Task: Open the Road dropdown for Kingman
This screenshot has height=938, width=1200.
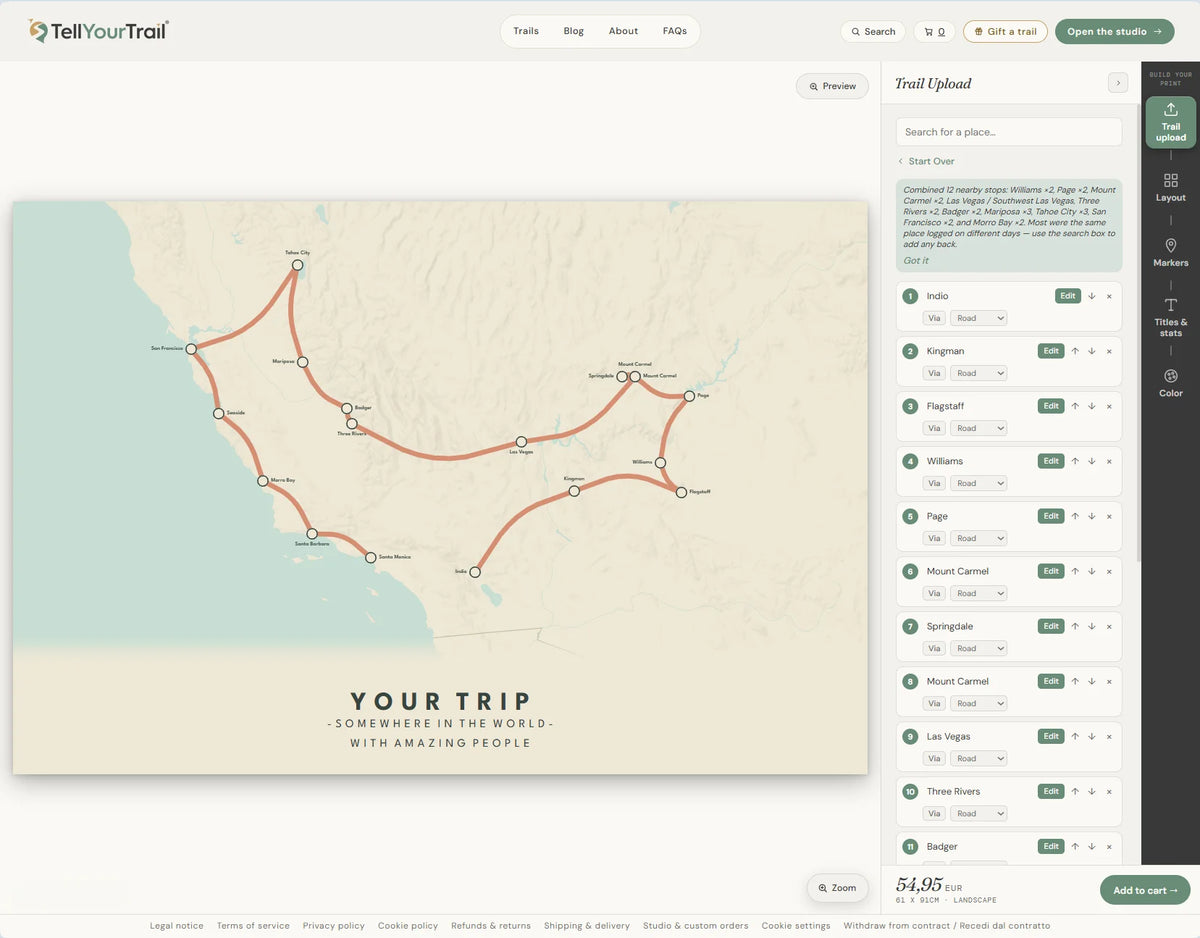Action: [979, 373]
